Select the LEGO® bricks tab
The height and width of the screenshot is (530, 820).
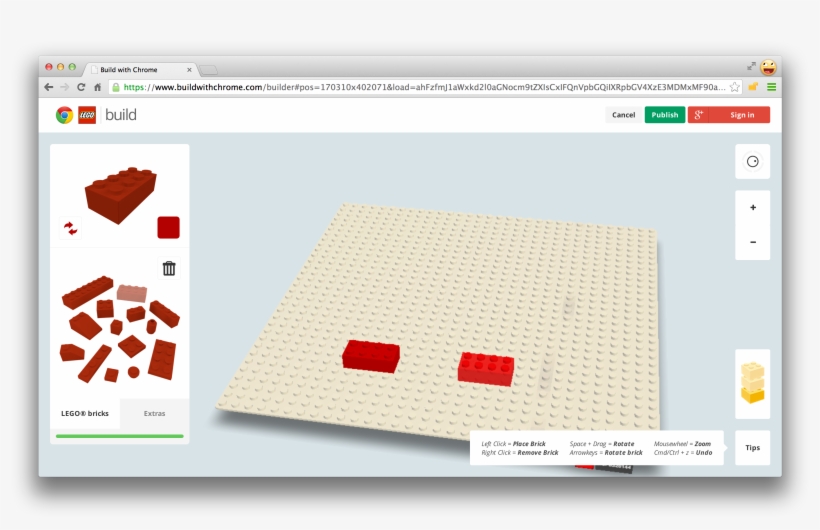click(x=85, y=413)
